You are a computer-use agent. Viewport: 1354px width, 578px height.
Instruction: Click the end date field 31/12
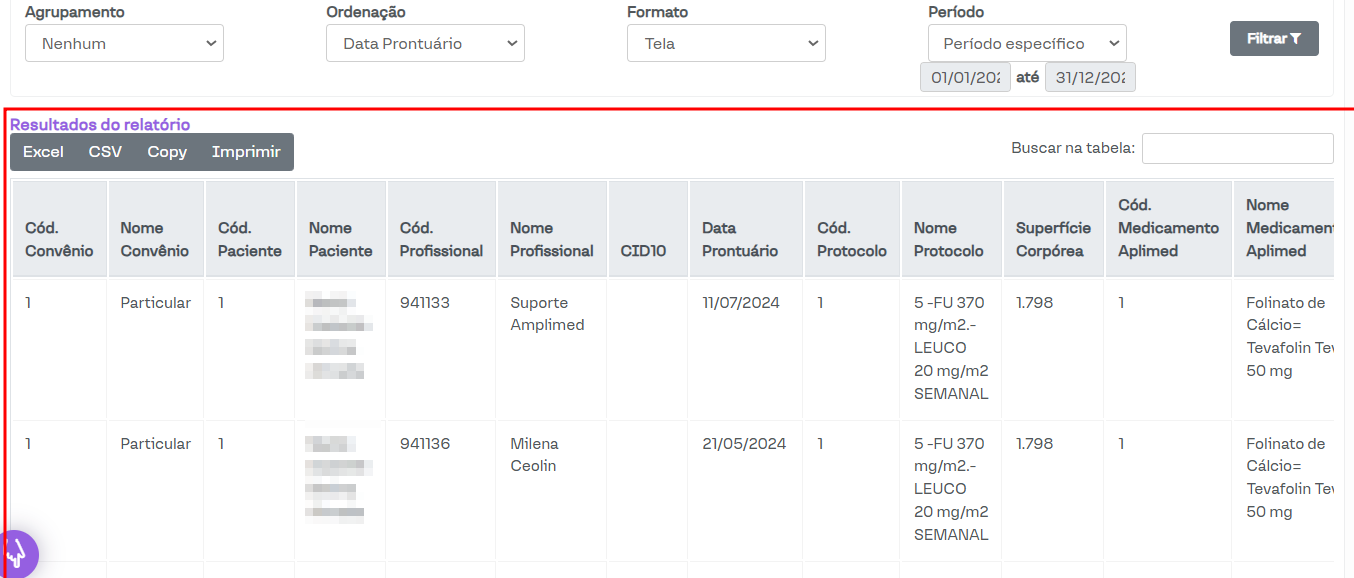(x=1090, y=77)
